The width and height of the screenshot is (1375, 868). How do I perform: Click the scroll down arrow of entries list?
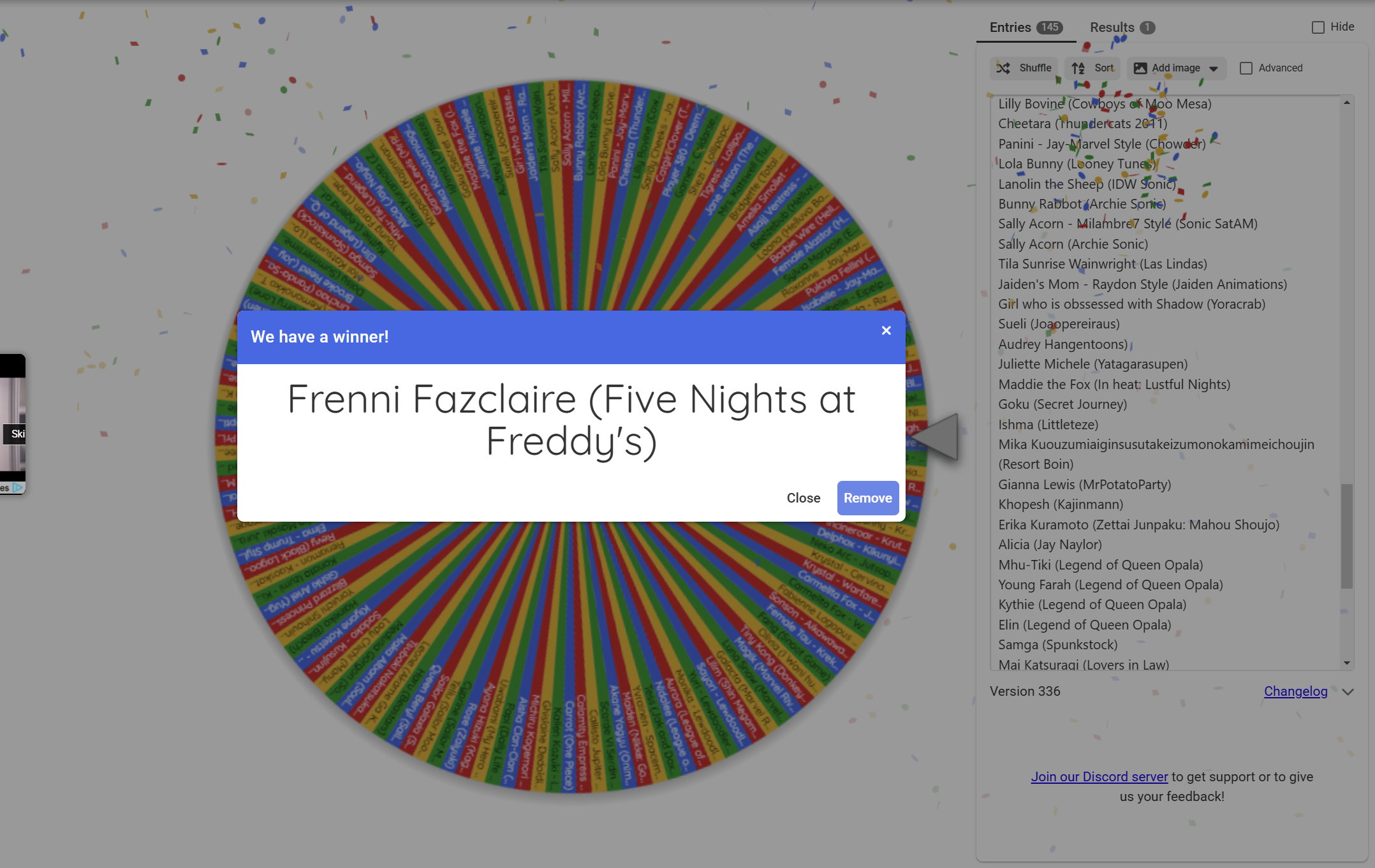[1347, 663]
